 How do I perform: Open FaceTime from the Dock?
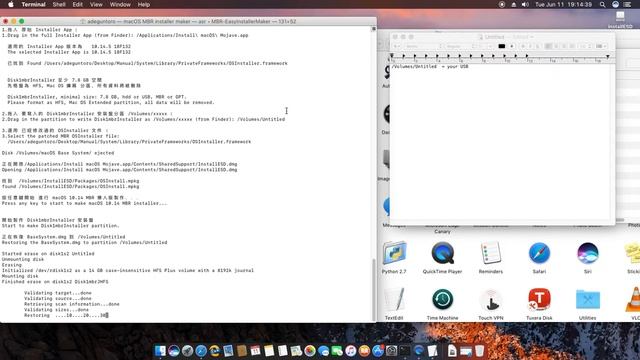click(337, 351)
